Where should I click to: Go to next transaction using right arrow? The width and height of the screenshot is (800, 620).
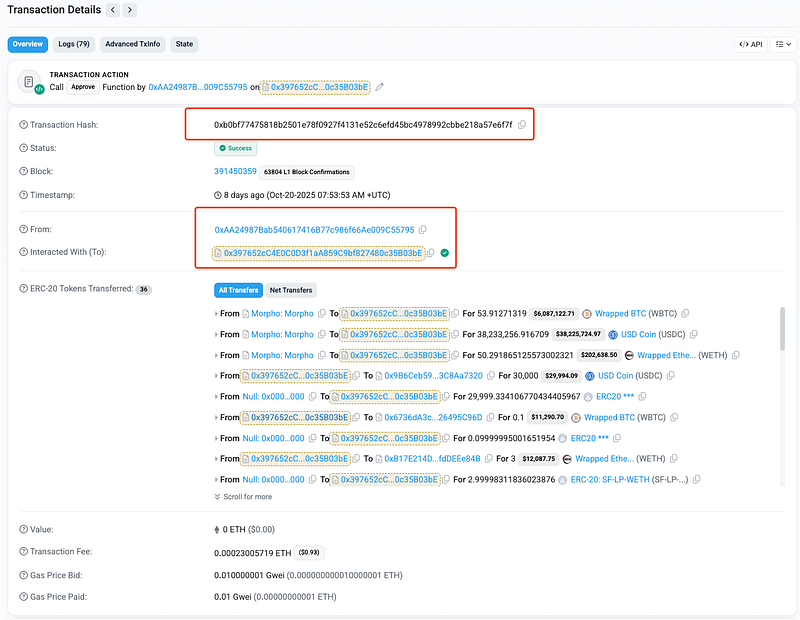(x=131, y=10)
